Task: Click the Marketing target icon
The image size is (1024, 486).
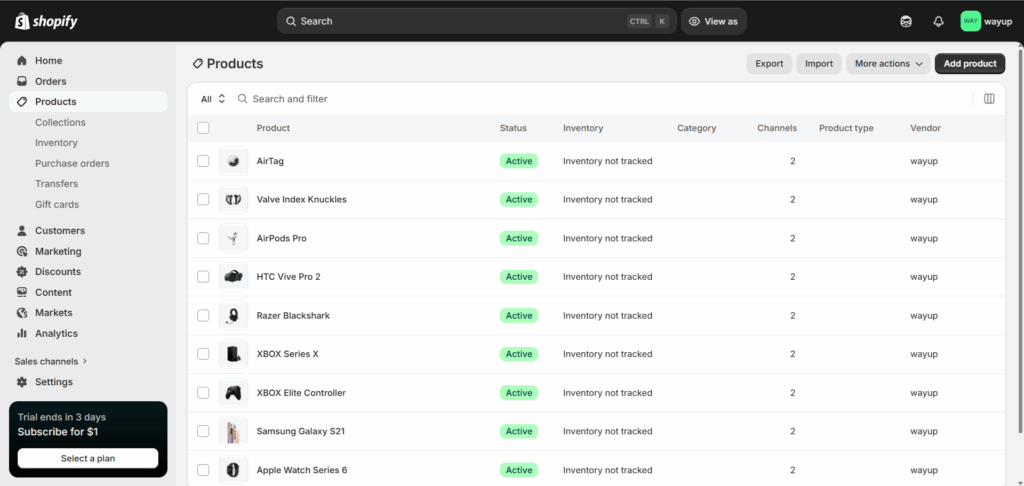Action: point(22,251)
